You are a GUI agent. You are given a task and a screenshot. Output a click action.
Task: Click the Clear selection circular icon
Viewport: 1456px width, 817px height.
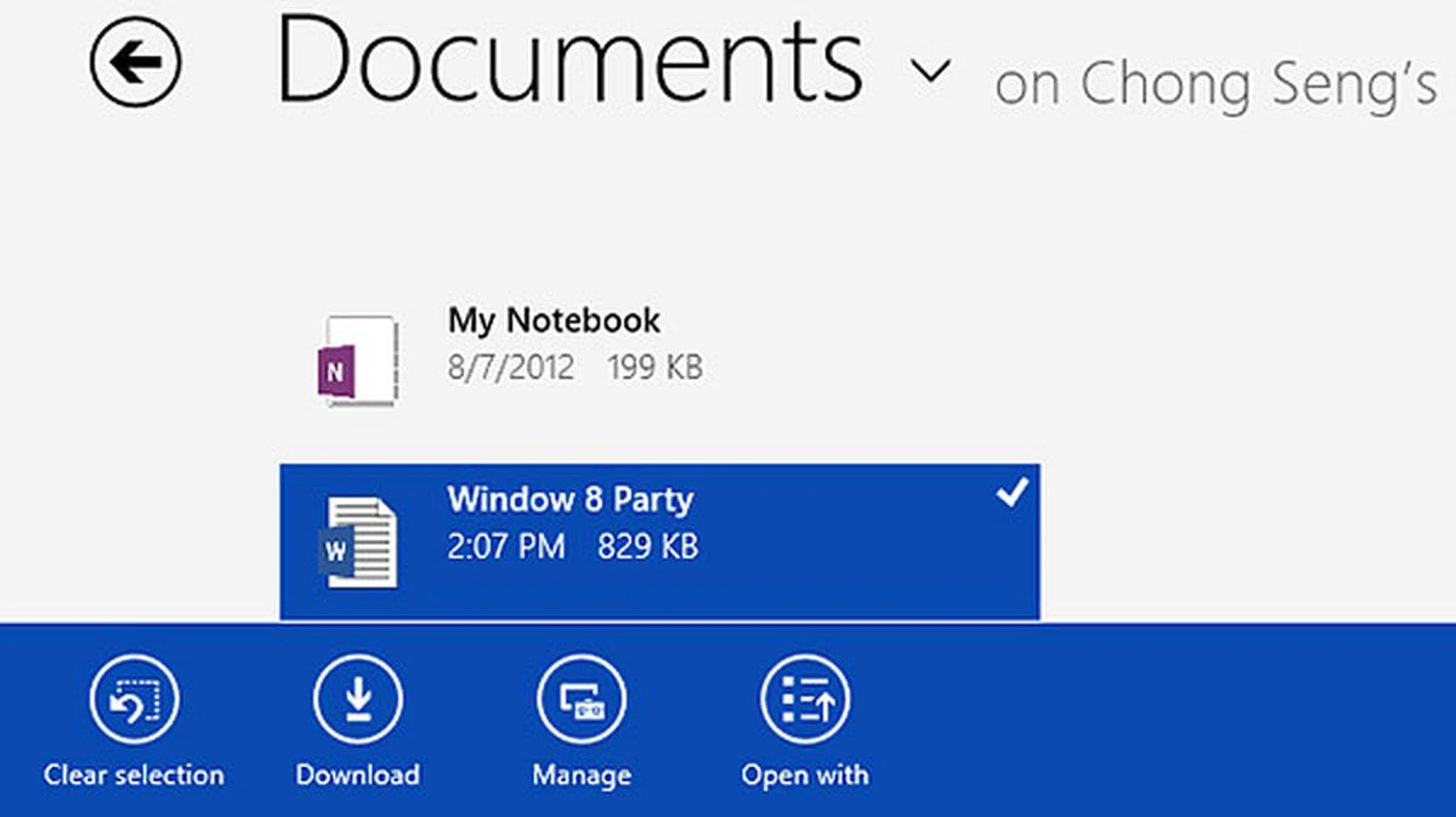pos(134,700)
